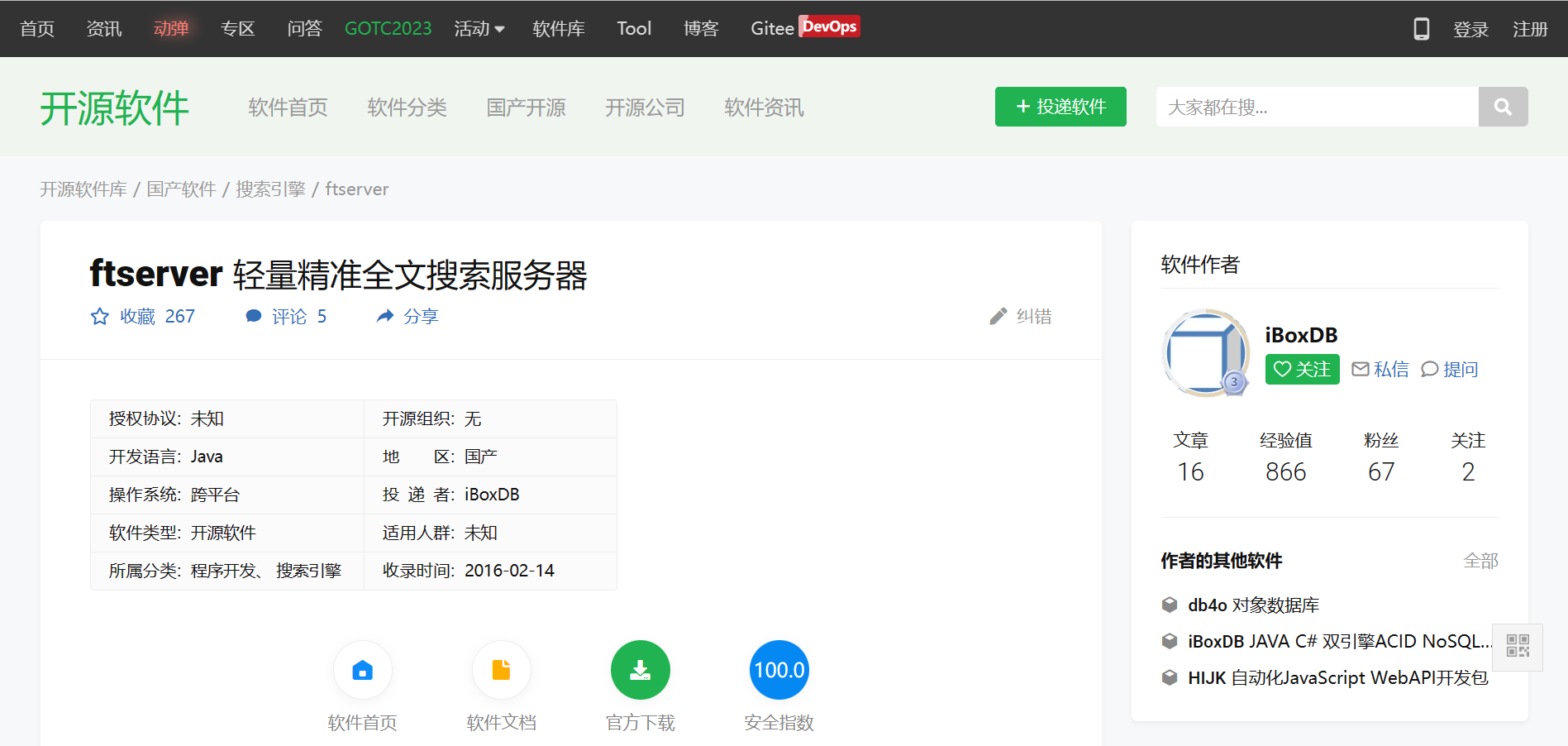The image size is (1568, 746).
Task: Select the 开源公司 tab
Action: 646,108
